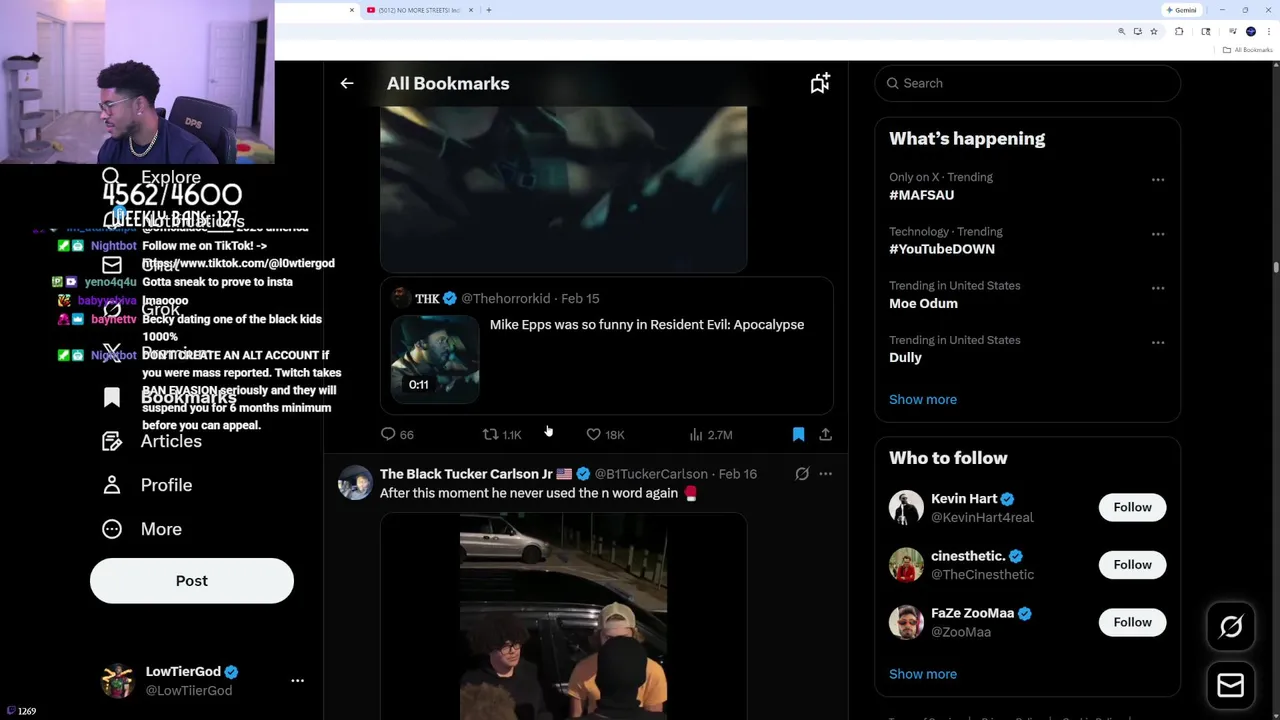Open Gemini in the browser
The image size is (1280, 720).
(1181, 10)
